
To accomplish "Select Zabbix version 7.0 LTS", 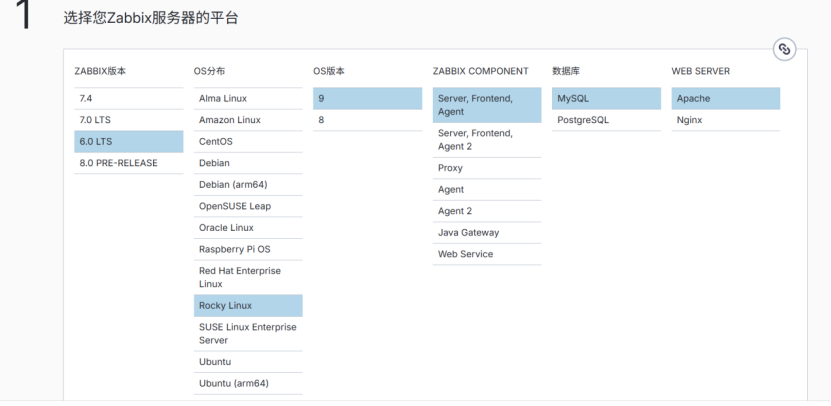I will pyautogui.click(x=129, y=120).
